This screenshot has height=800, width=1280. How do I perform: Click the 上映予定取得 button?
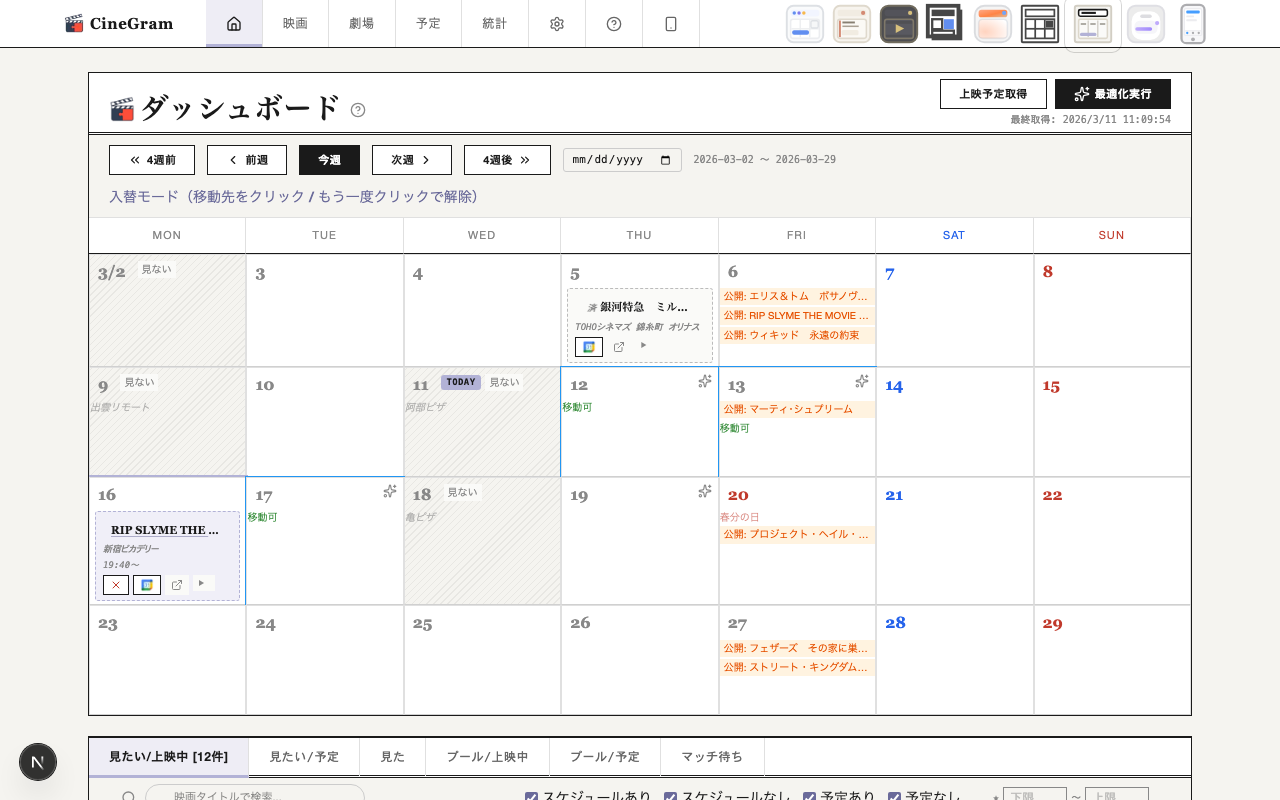tap(993, 93)
